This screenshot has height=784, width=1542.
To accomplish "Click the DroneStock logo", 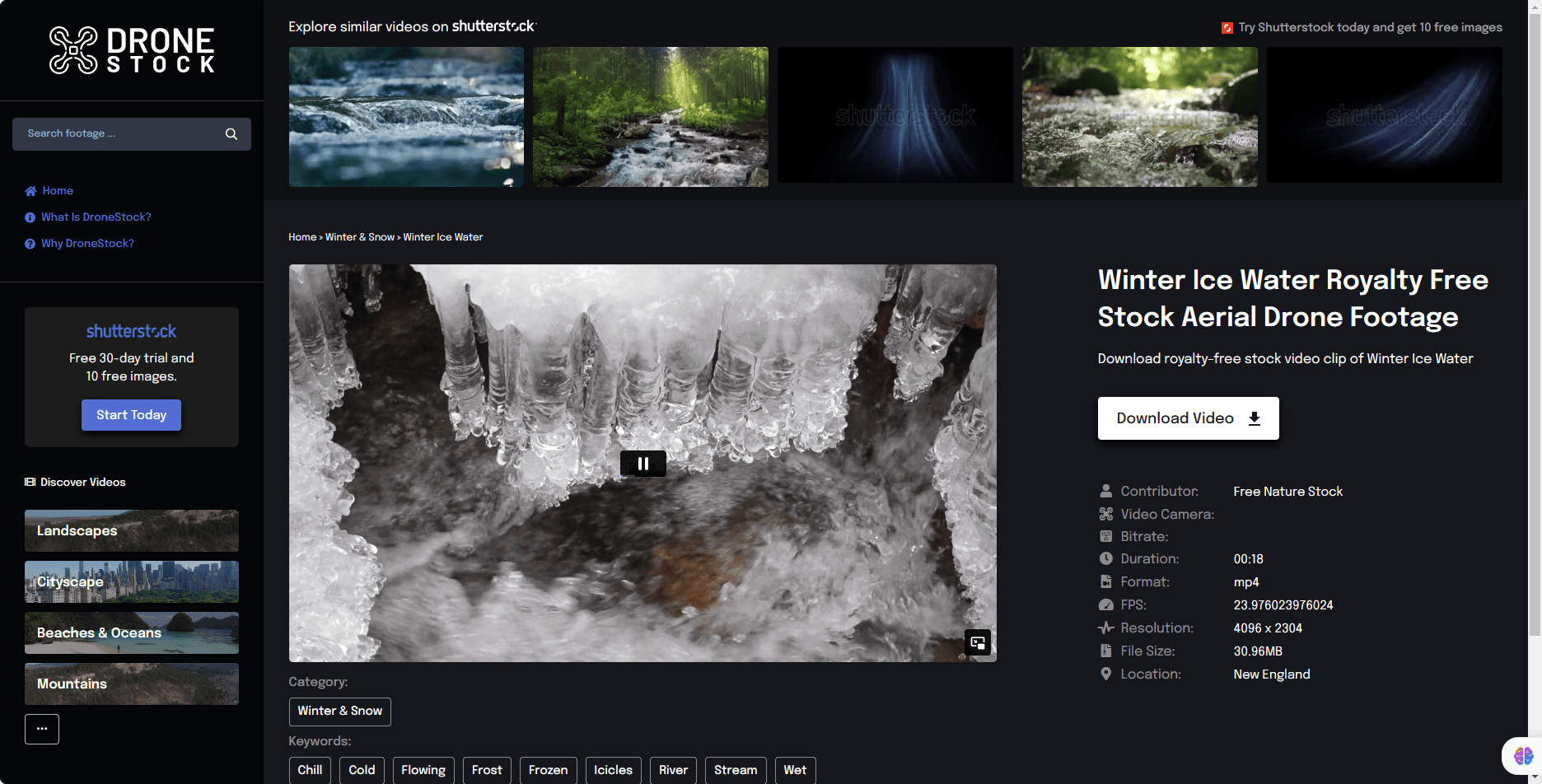I will coord(132,50).
